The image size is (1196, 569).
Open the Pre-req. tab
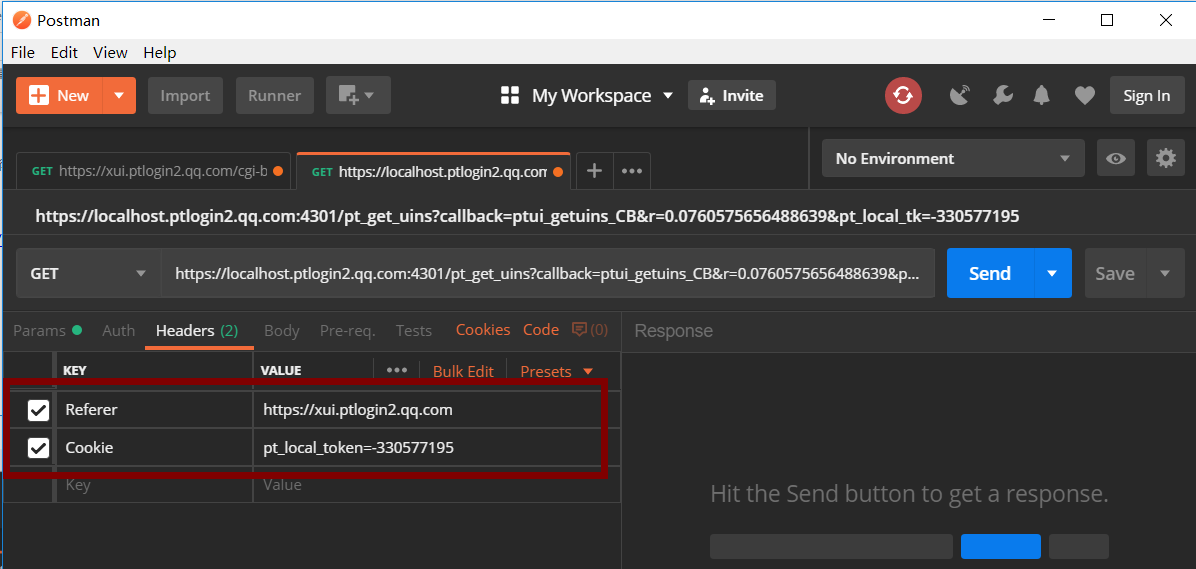tap(348, 330)
